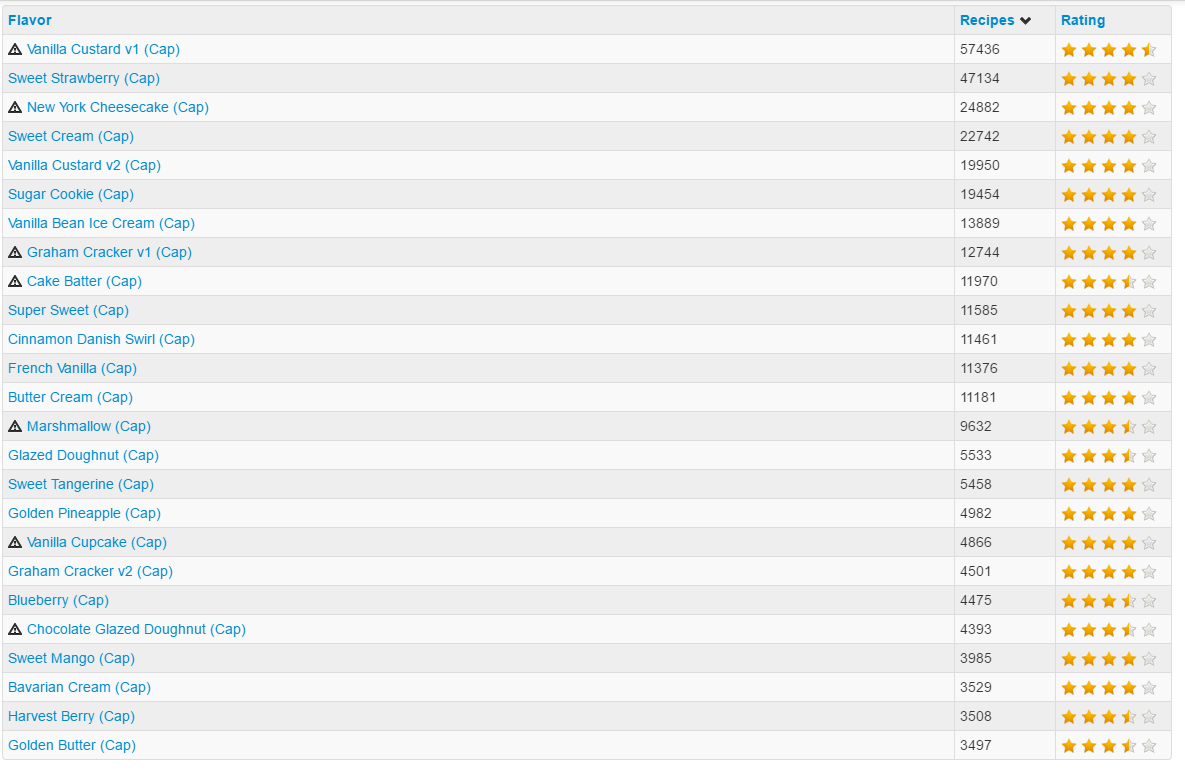Open Graham Cracker v2 (Cap) link

(x=91, y=571)
